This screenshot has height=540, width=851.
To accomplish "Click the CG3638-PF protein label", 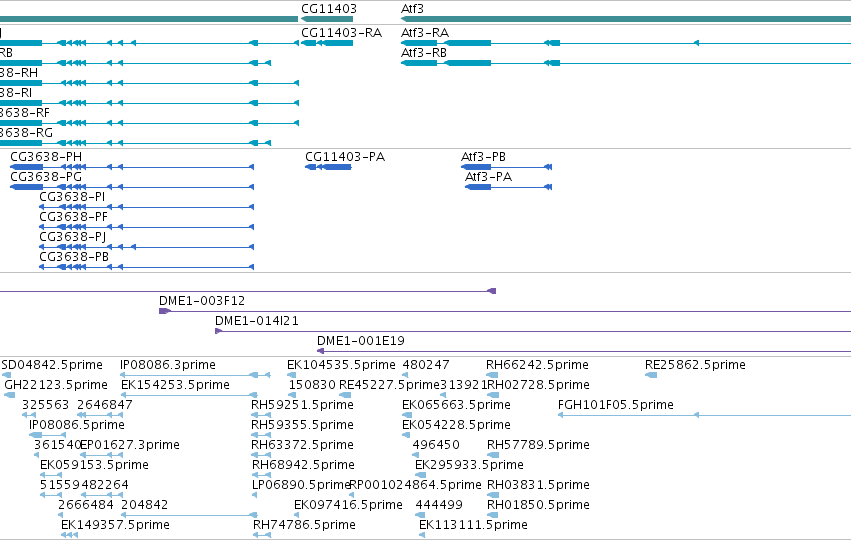I will click(x=73, y=217).
